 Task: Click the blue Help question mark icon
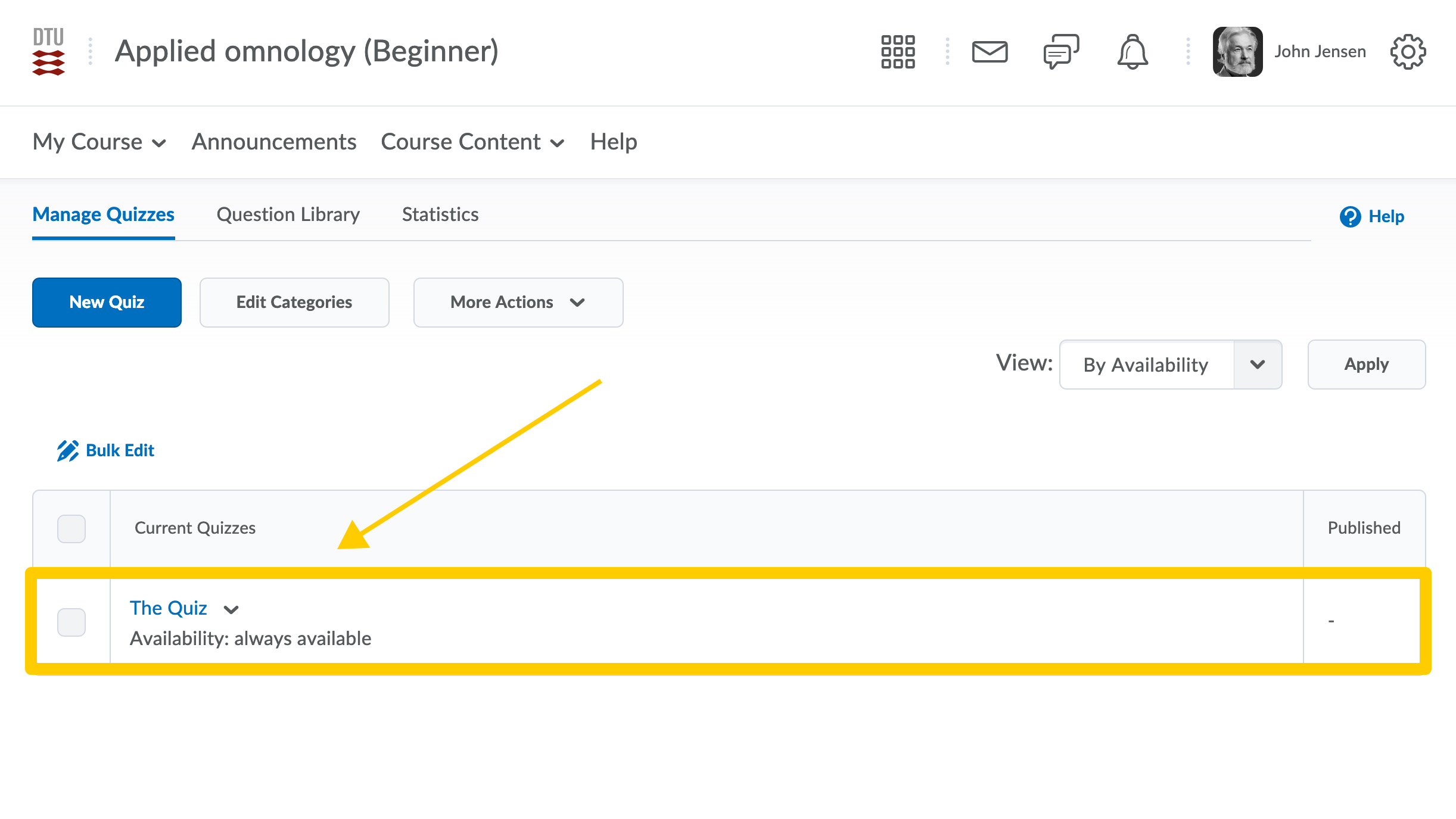tap(1350, 216)
